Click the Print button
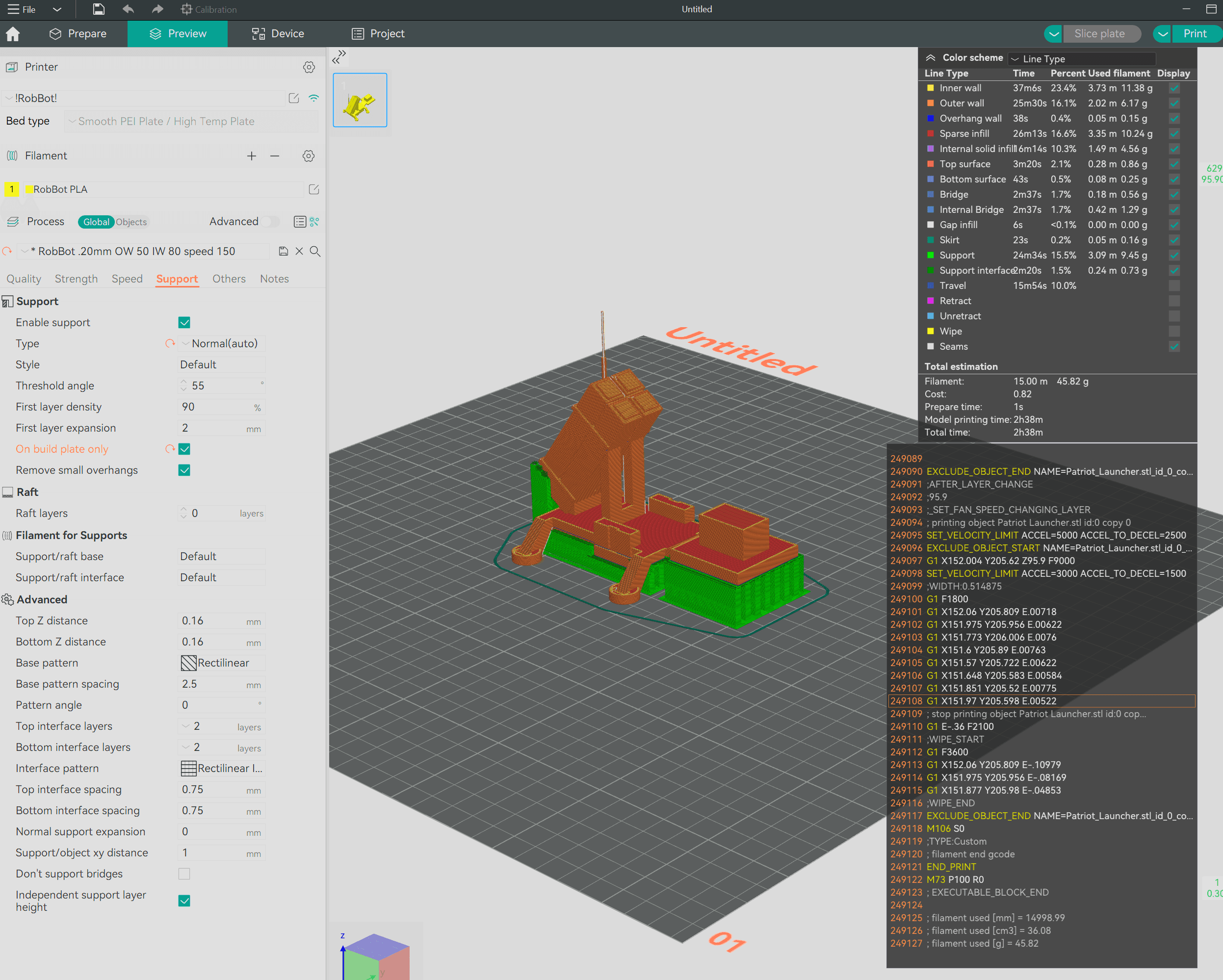This screenshot has width=1223, height=980. [1195, 33]
